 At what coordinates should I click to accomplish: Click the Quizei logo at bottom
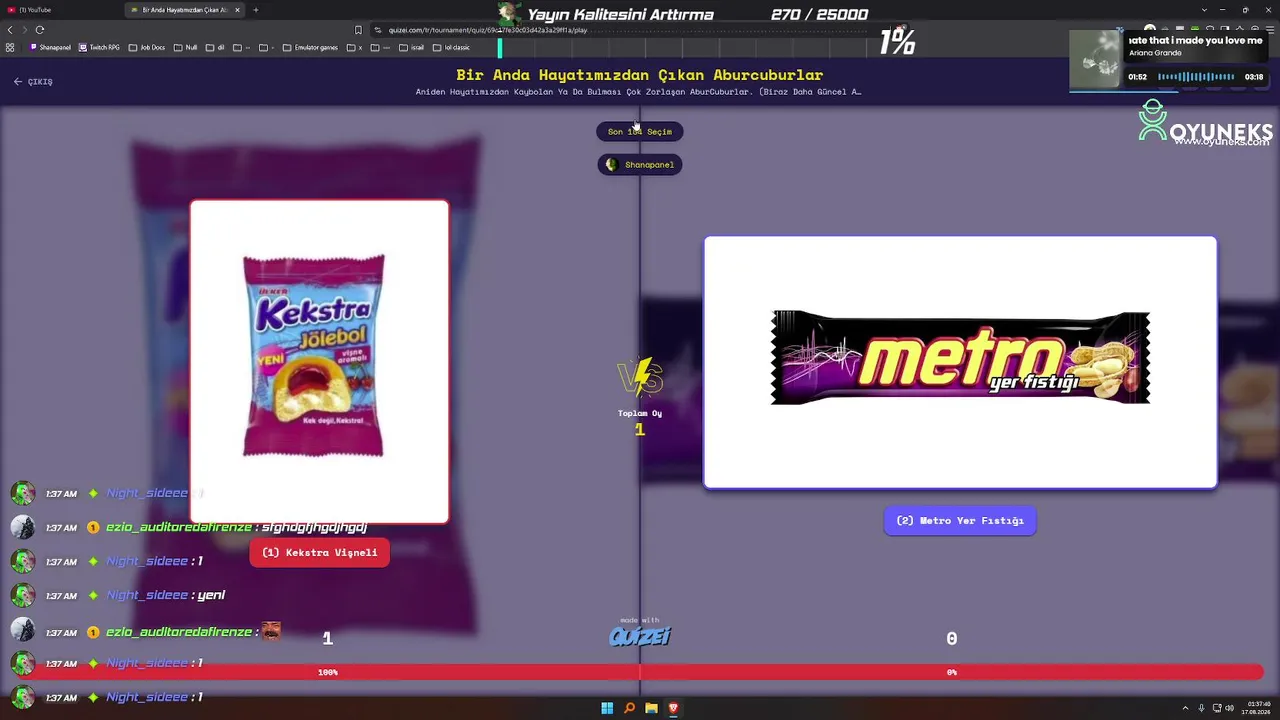tap(640, 636)
